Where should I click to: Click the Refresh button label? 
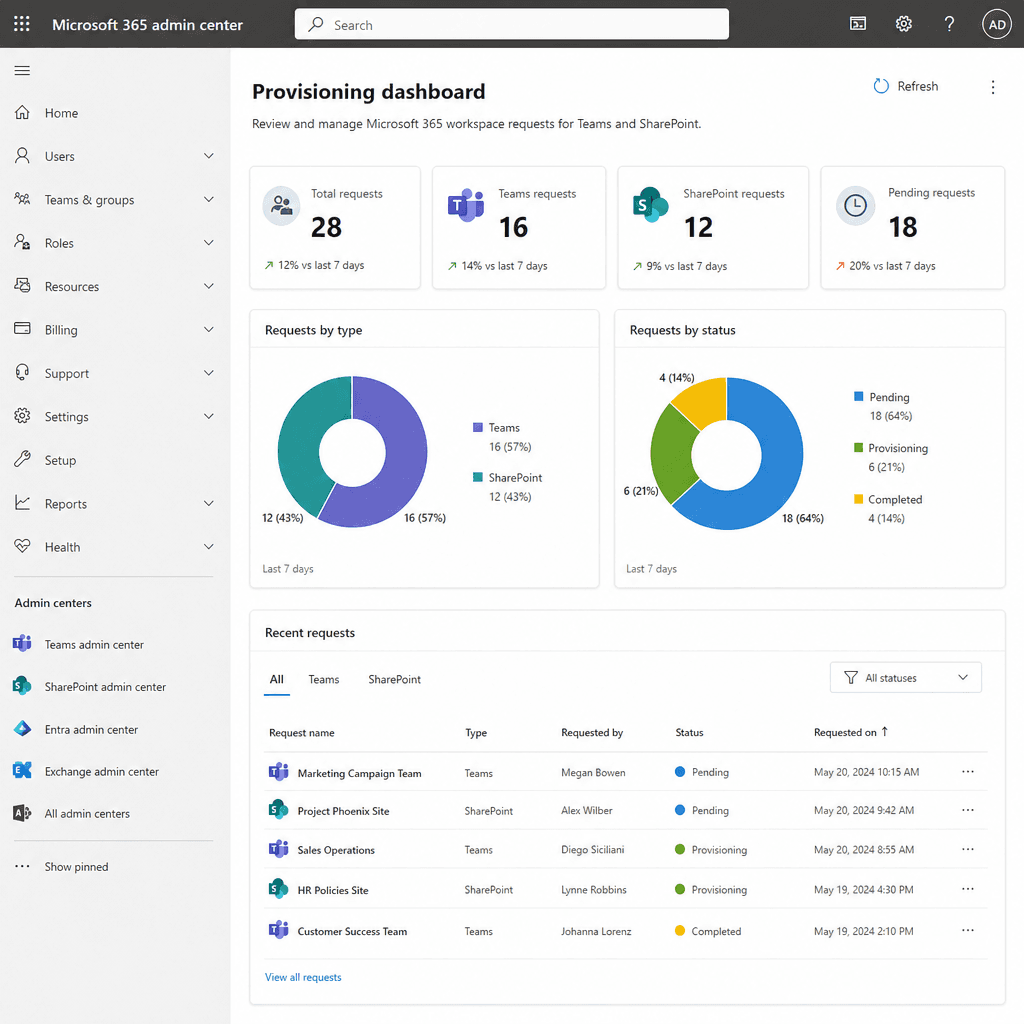click(x=917, y=86)
